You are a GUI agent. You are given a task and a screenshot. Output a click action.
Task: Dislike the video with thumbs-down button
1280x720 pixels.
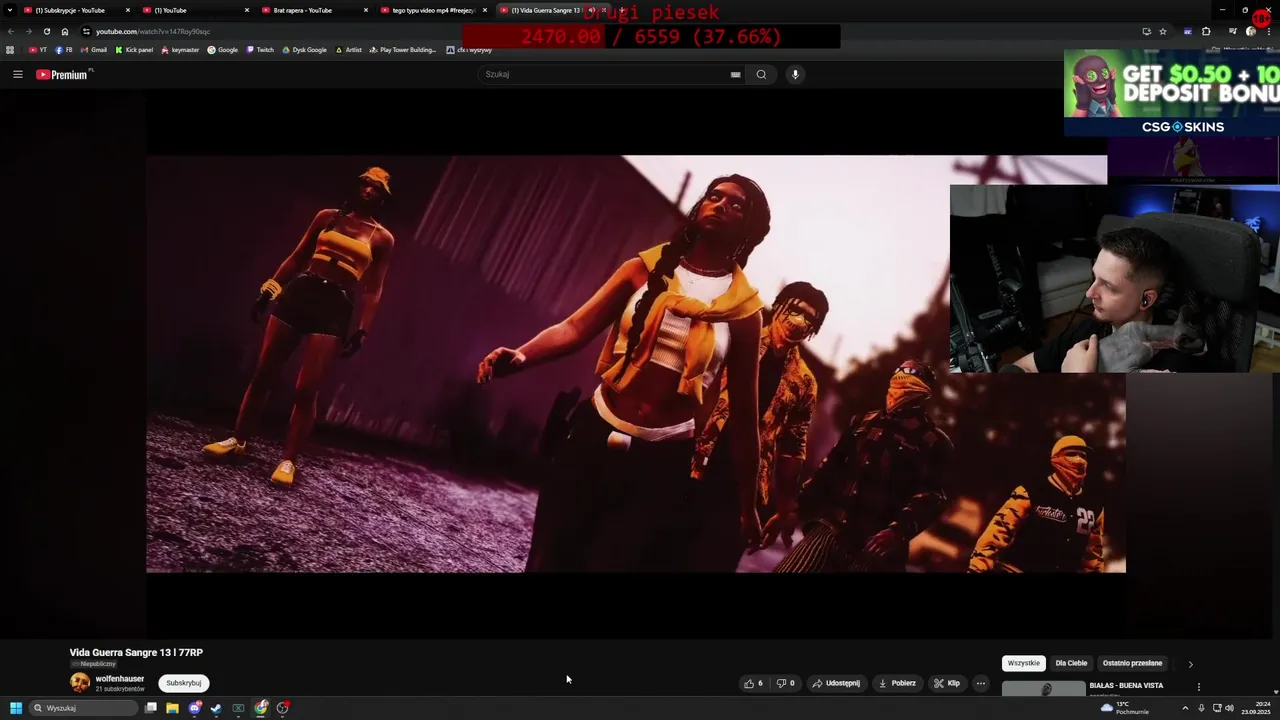pyautogui.click(x=786, y=683)
